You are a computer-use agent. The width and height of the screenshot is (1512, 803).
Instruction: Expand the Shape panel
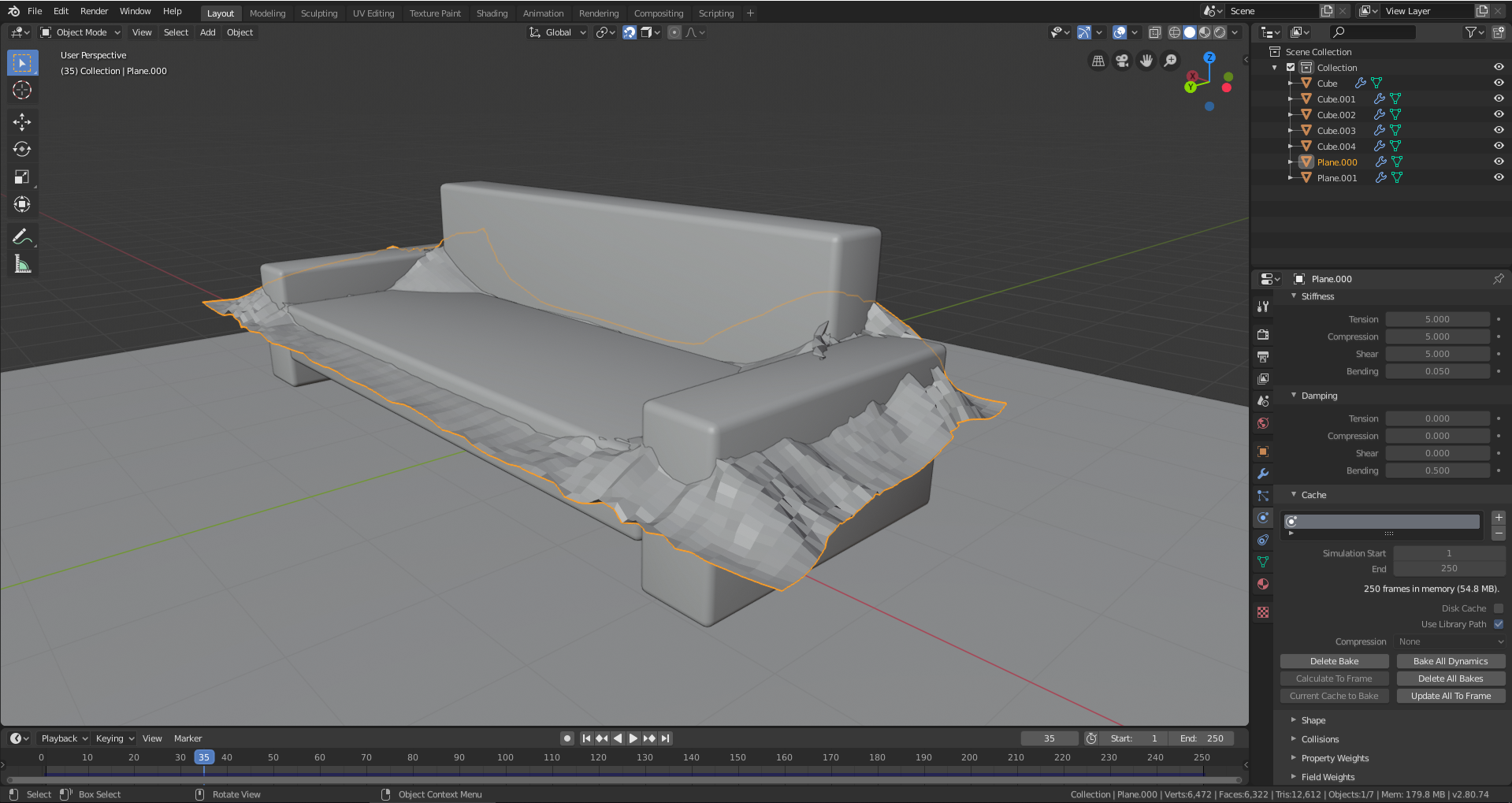click(x=1313, y=720)
